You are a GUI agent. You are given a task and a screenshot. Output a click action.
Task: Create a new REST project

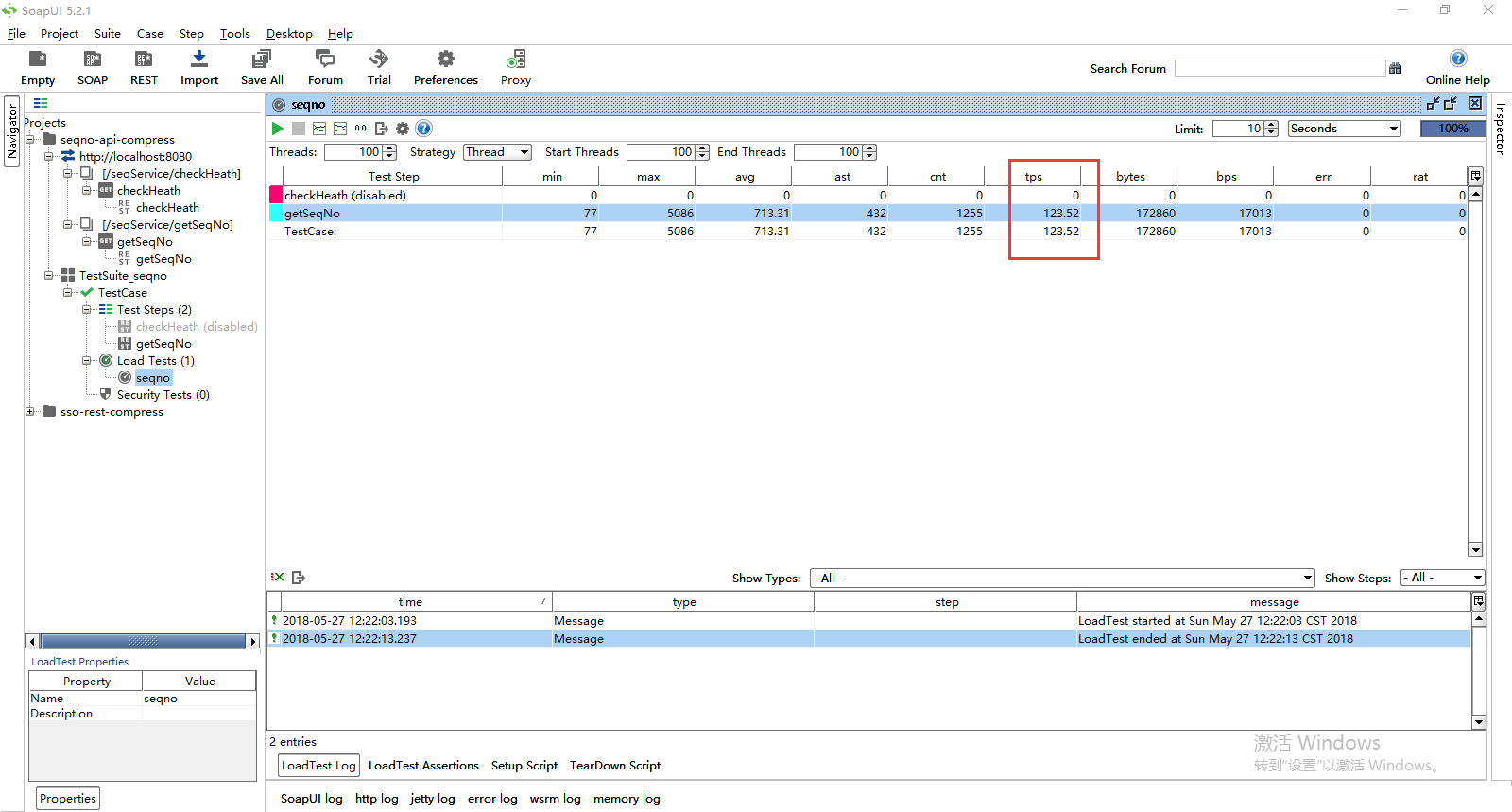144,68
